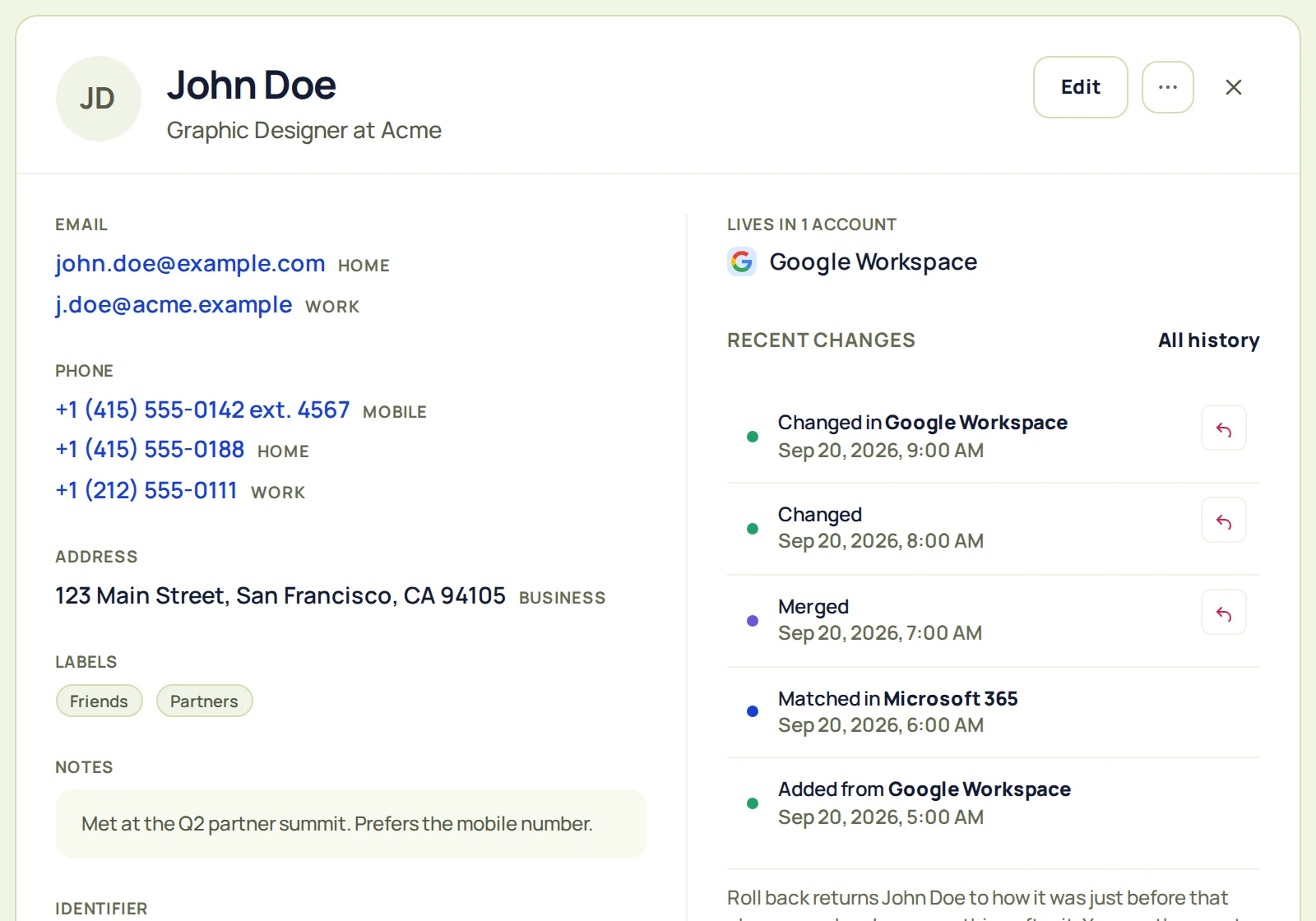Image resolution: width=1316 pixels, height=921 pixels.
Task: Open All history link
Action: coord(1208,340)
